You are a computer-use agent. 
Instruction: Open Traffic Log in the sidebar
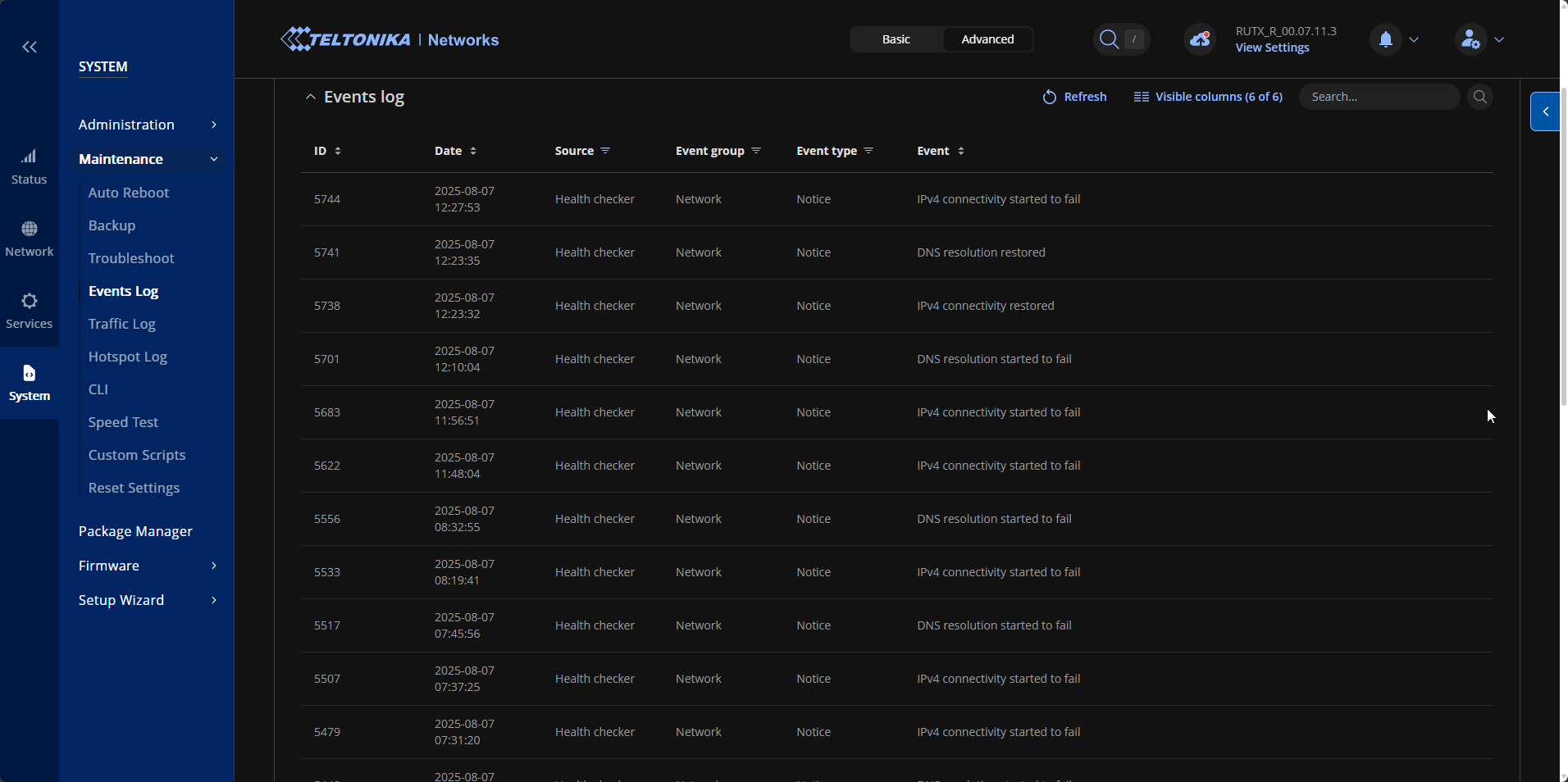coord(122,324)
